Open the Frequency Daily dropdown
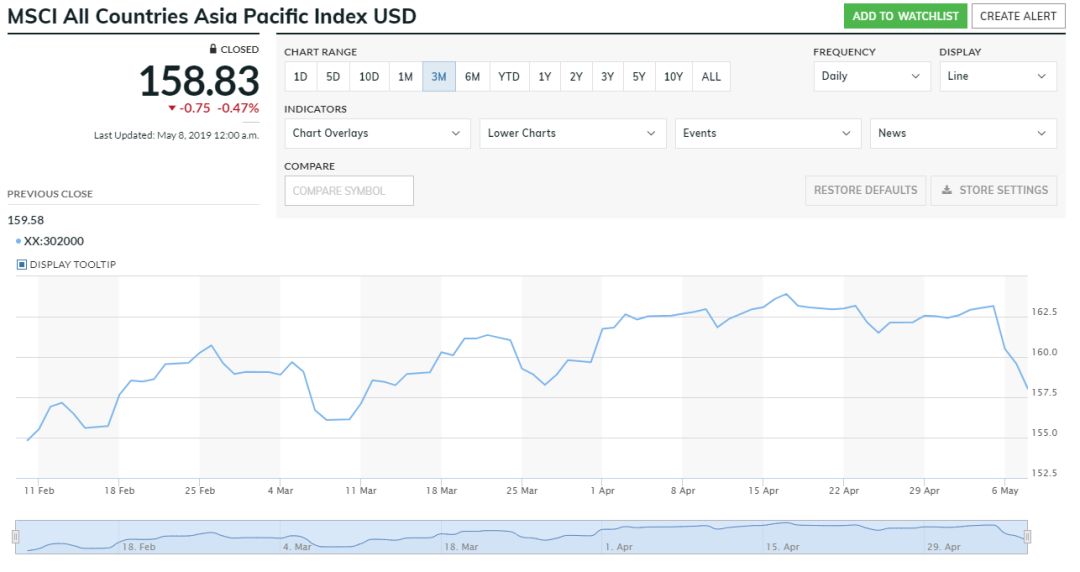 click(871, 76)
